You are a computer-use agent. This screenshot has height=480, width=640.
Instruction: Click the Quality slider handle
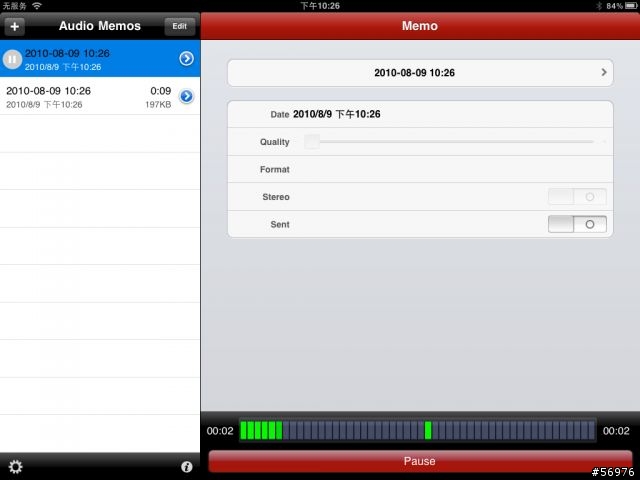[x=312, y=142]
